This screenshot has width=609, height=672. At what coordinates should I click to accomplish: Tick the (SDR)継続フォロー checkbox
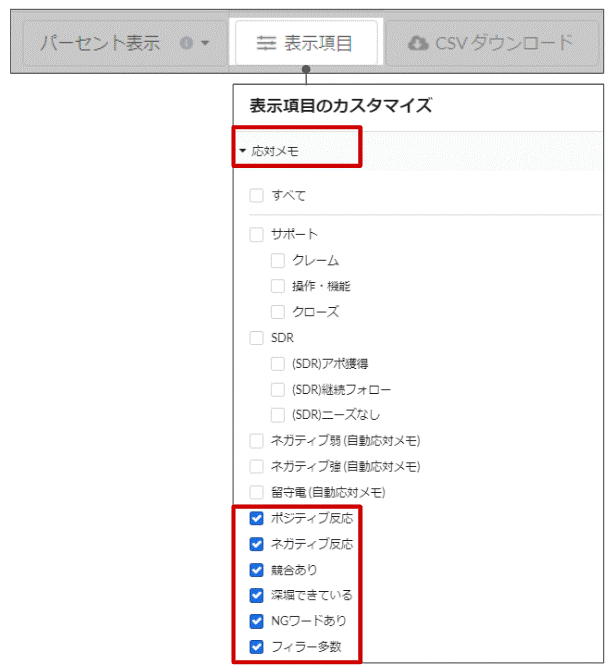point(278,390)
